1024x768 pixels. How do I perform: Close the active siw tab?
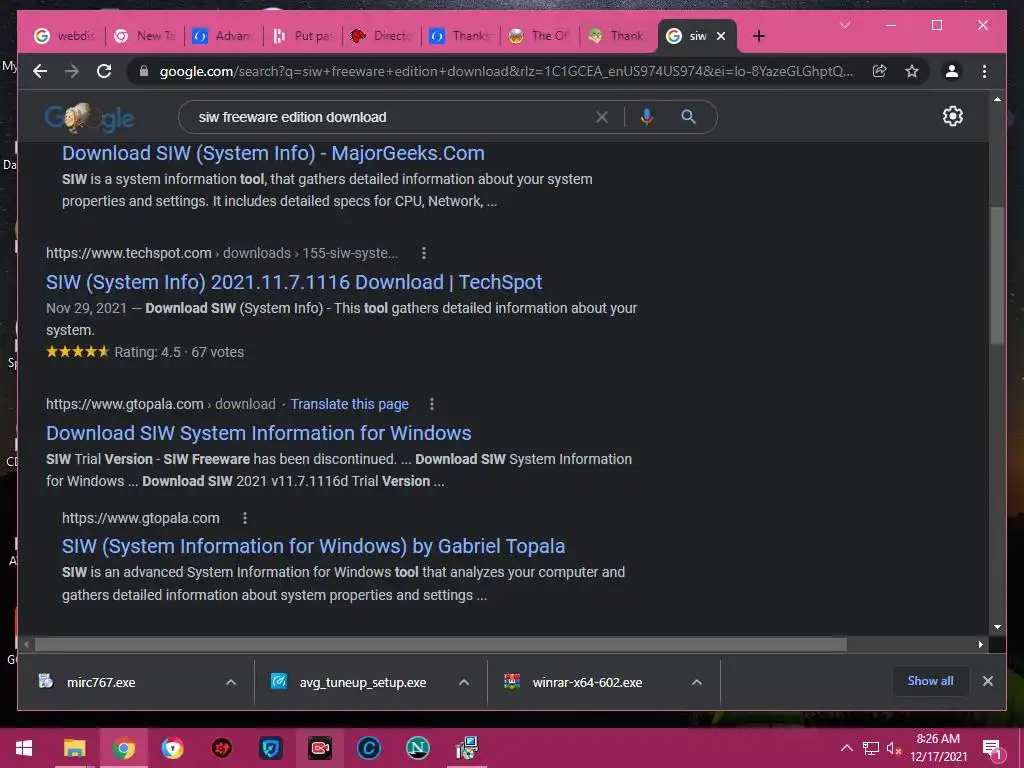(721, 36)
